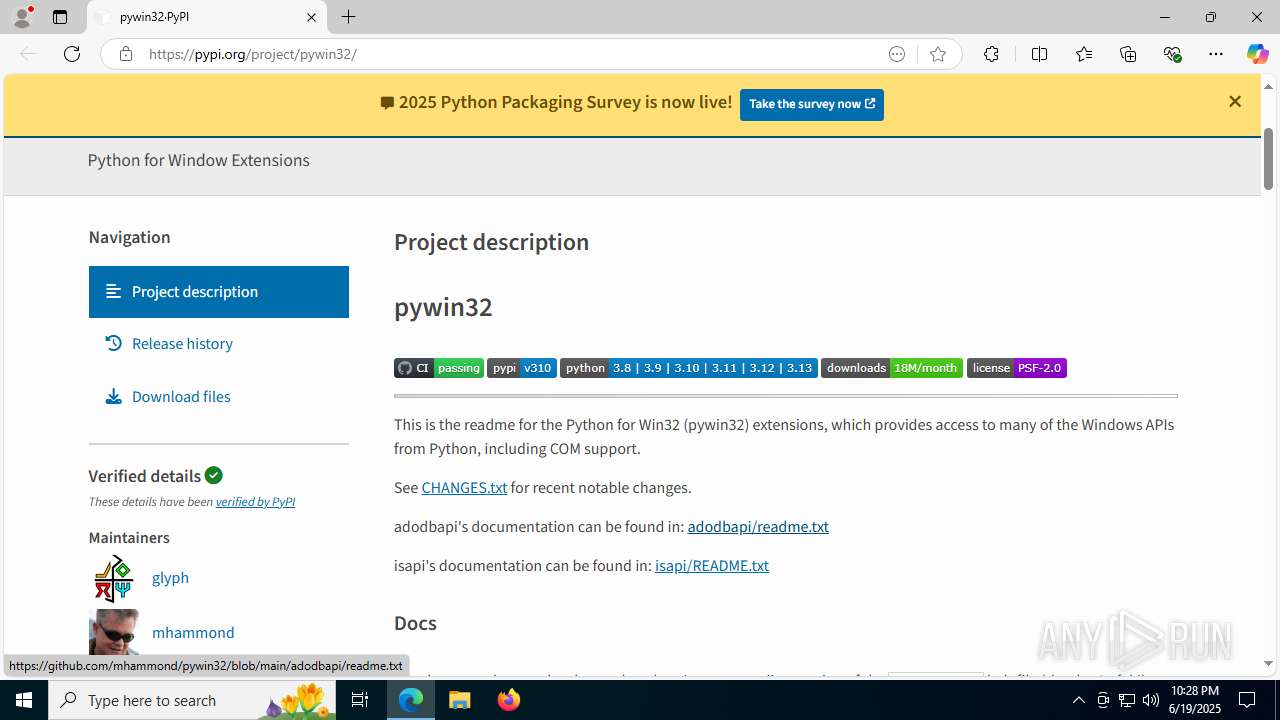This screenshot has width=1280, height=720.
Task: View site information lock icon
Action: tap(125, 54)
